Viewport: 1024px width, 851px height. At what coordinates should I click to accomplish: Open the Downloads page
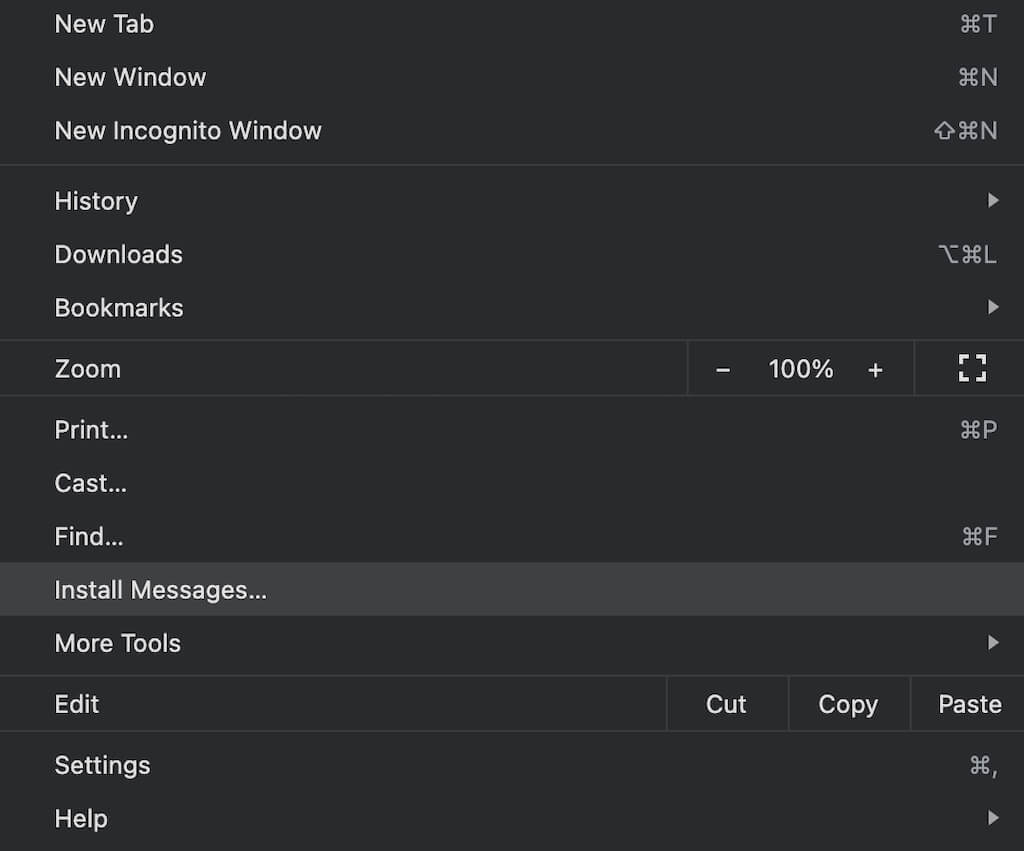pyautogui.click(x=118, y=255)
